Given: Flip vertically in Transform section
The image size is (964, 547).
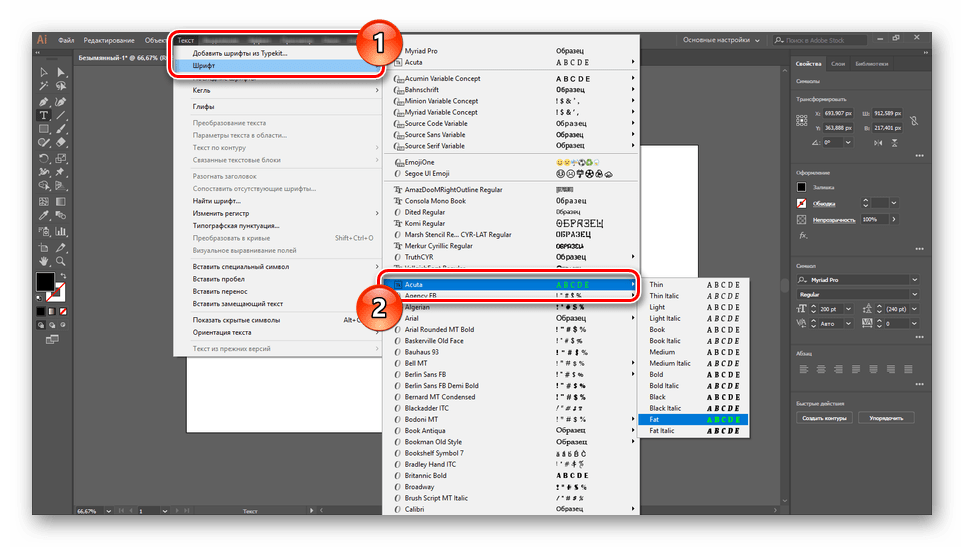Looking at the screenshot, I should 895,143.
